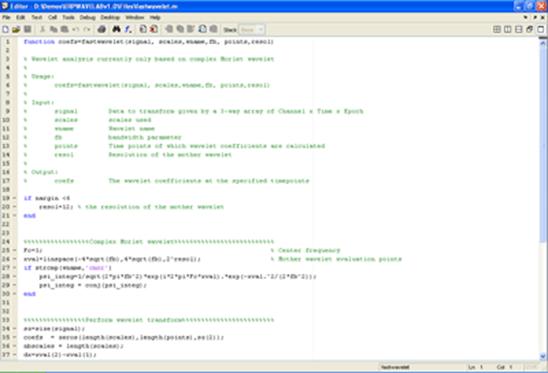Toggle breakpoint dash at line 25
The image size is (548, 373).
[x=14, y=250]
